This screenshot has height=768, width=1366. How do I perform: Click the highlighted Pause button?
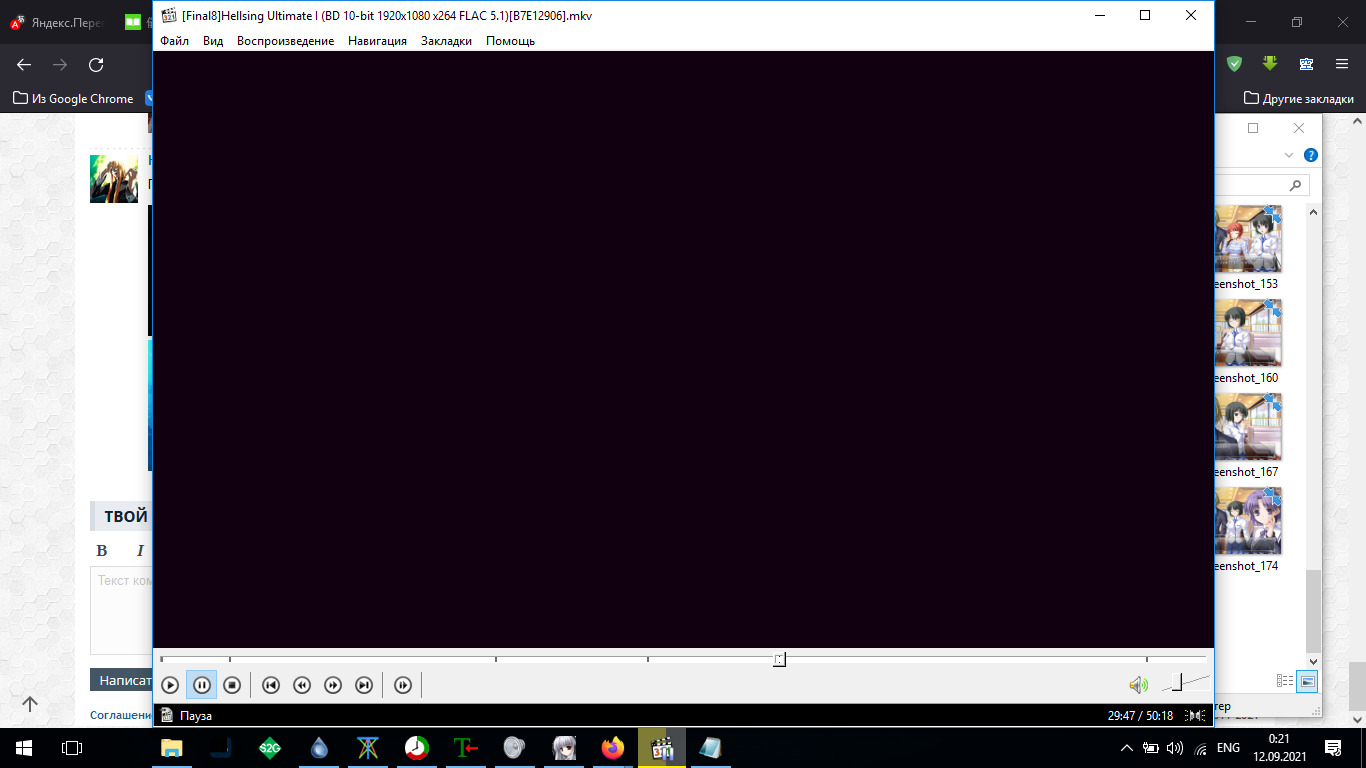201,685
